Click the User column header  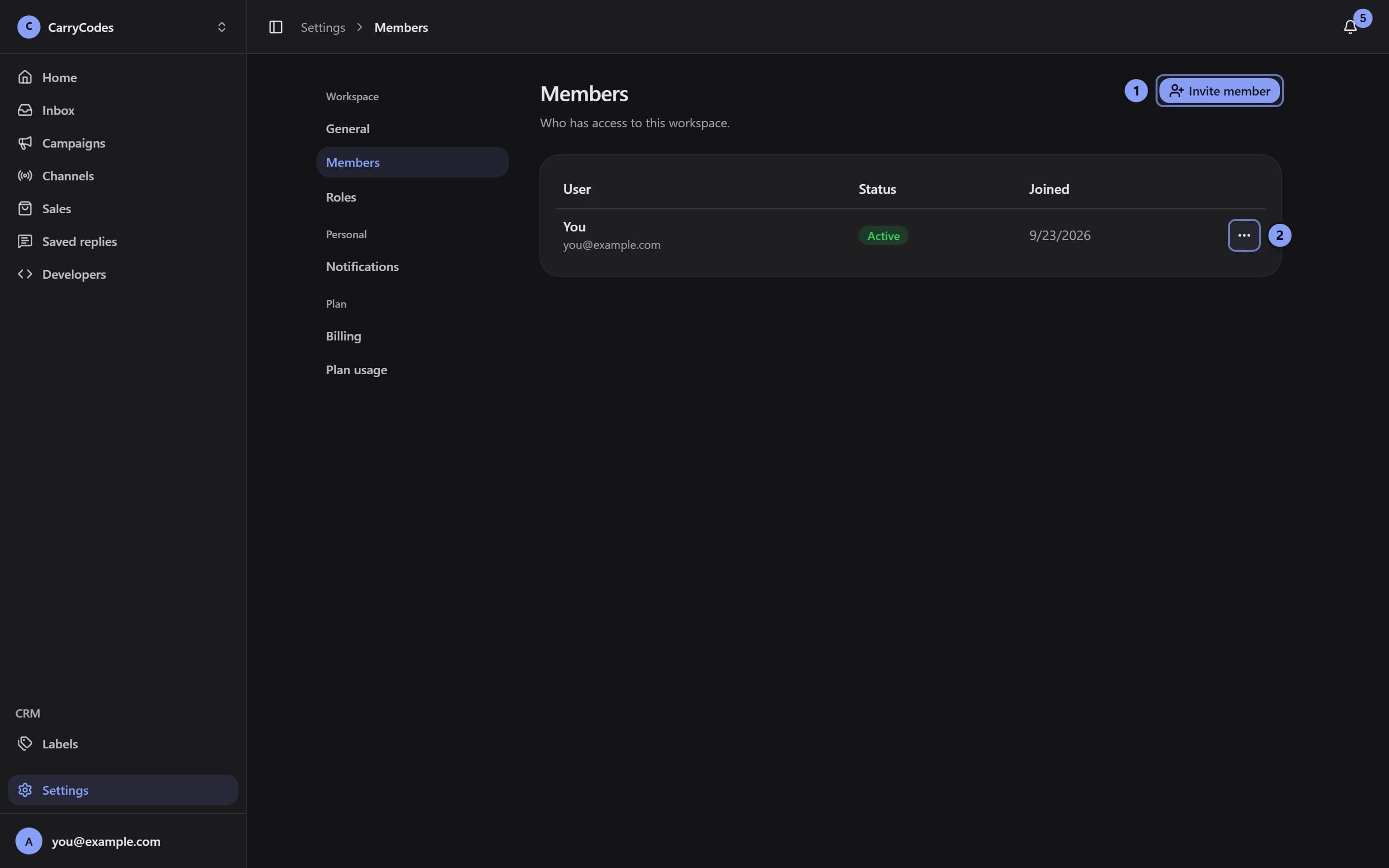pyautogui.click(x=577, y=189)
